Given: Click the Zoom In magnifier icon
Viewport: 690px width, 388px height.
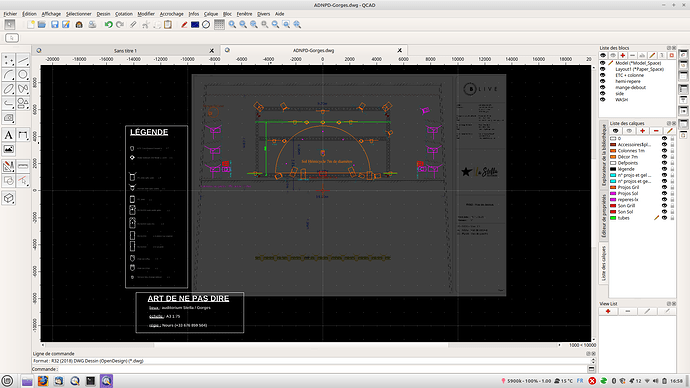Looking at the screenshot, I should pyautogui.click(x=232, y=25).
